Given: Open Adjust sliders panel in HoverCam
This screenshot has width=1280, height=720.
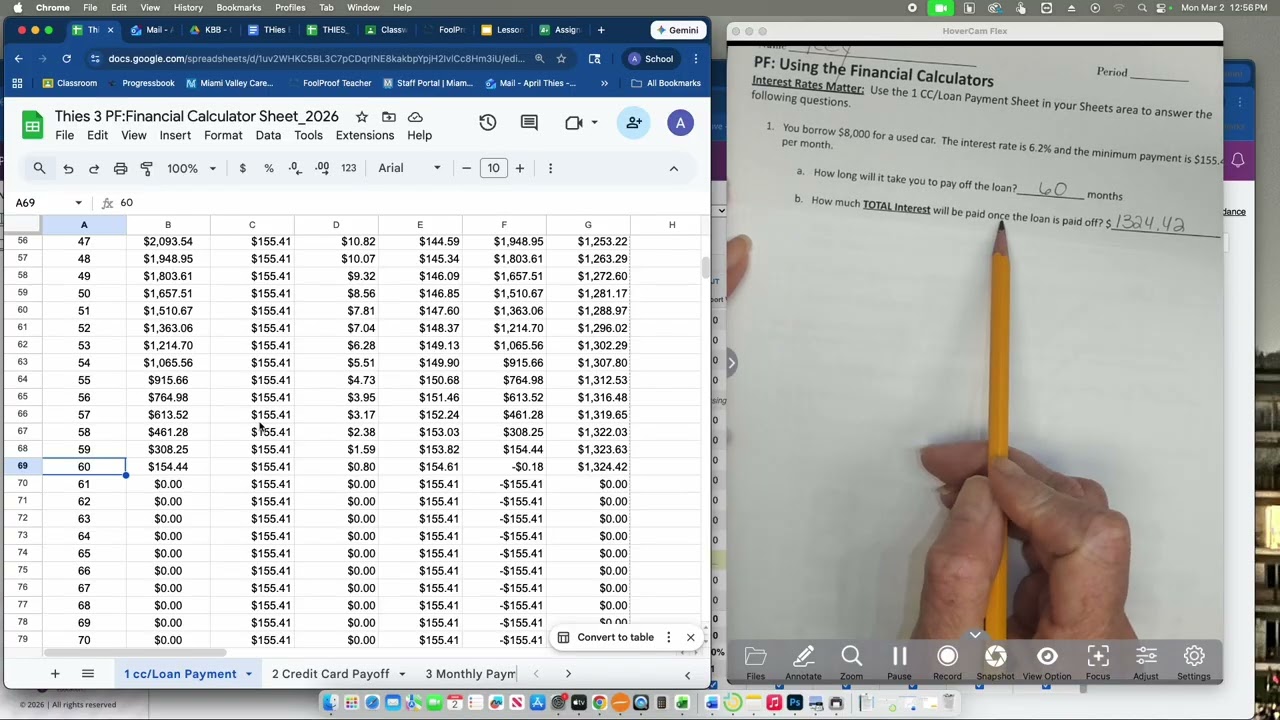Looking at the screenshot, I should point(1146,662).
